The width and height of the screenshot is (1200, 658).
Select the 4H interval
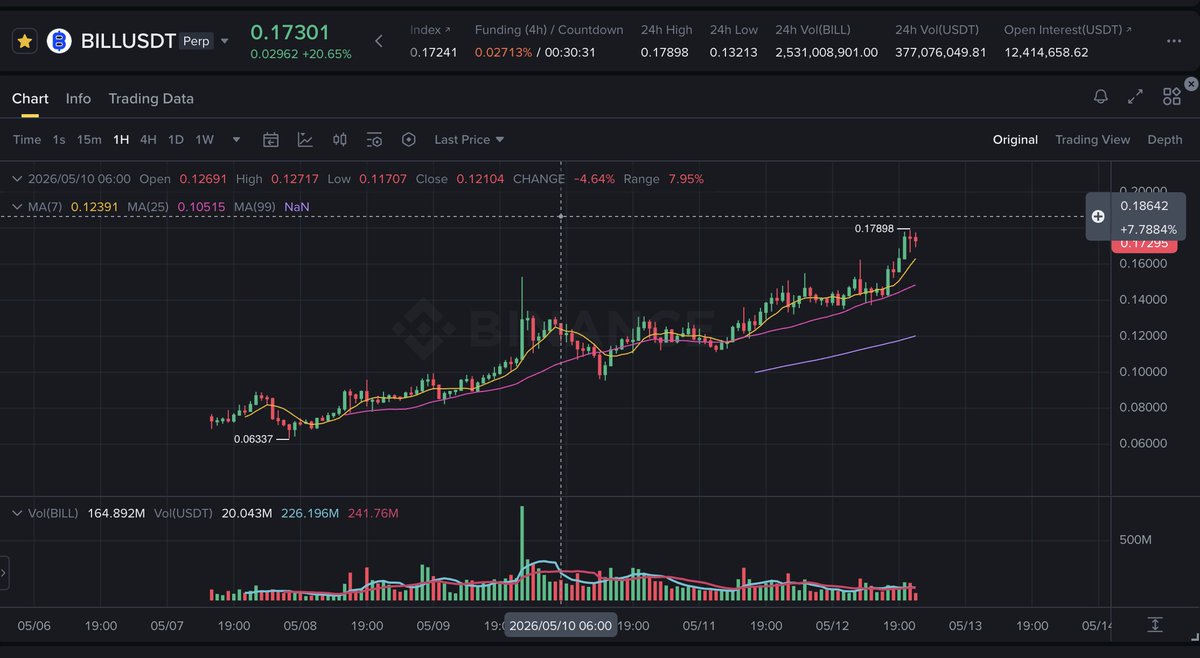pos(148,139)
